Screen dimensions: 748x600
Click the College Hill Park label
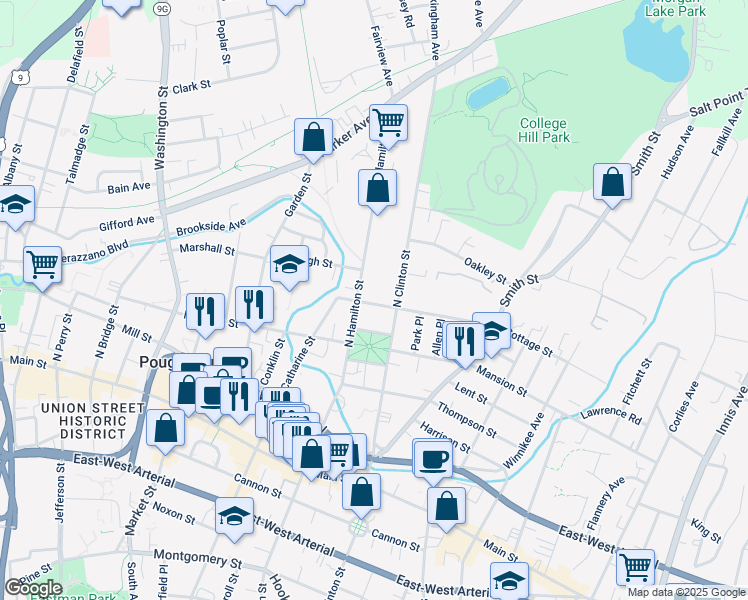[x=543, y=130]
